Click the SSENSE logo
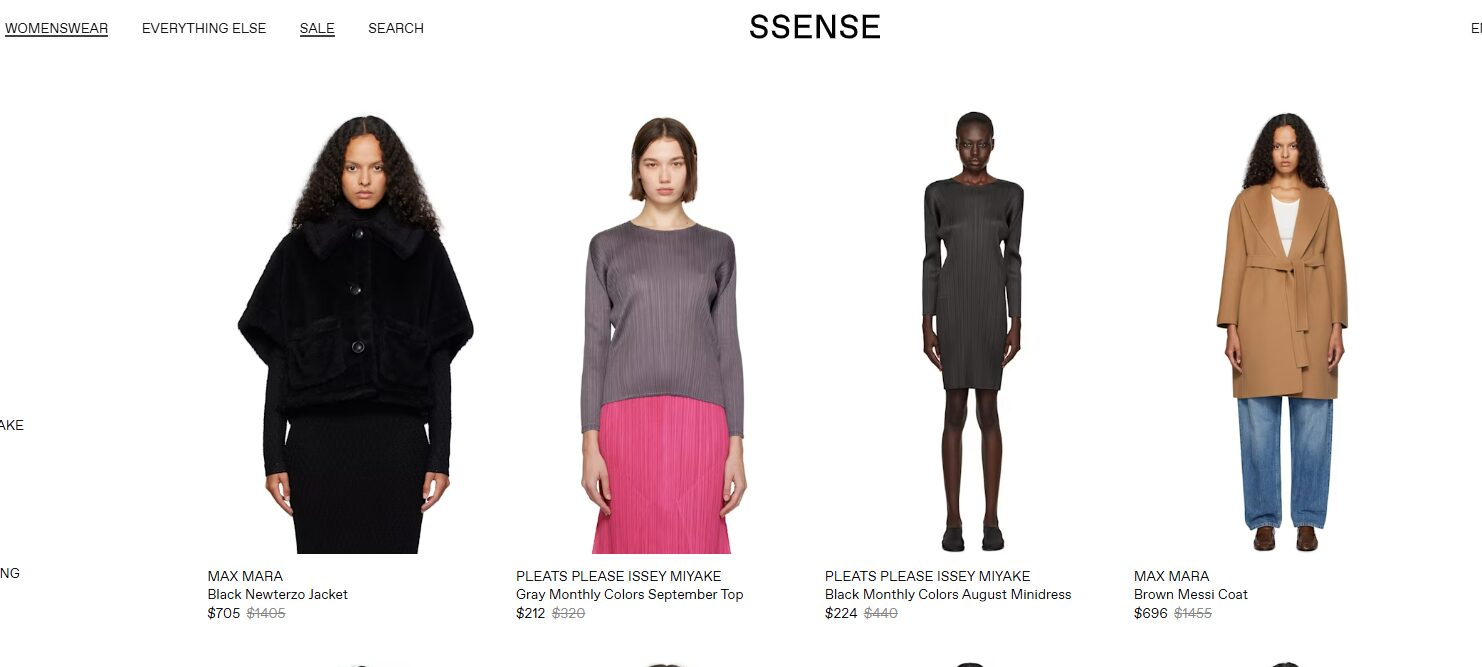The height and width of the screenshot is (667, 1482). pyautogui.click(x=815, y=28)
